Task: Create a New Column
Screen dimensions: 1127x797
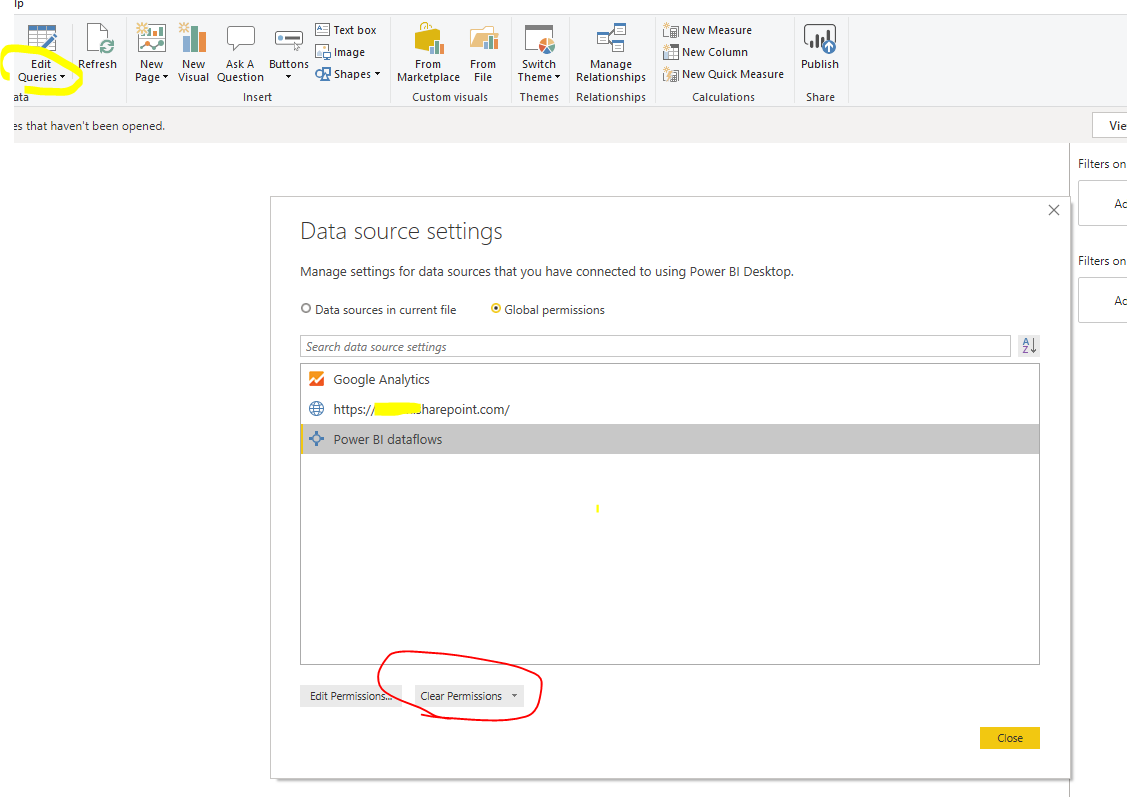Action: pos(705,52)
